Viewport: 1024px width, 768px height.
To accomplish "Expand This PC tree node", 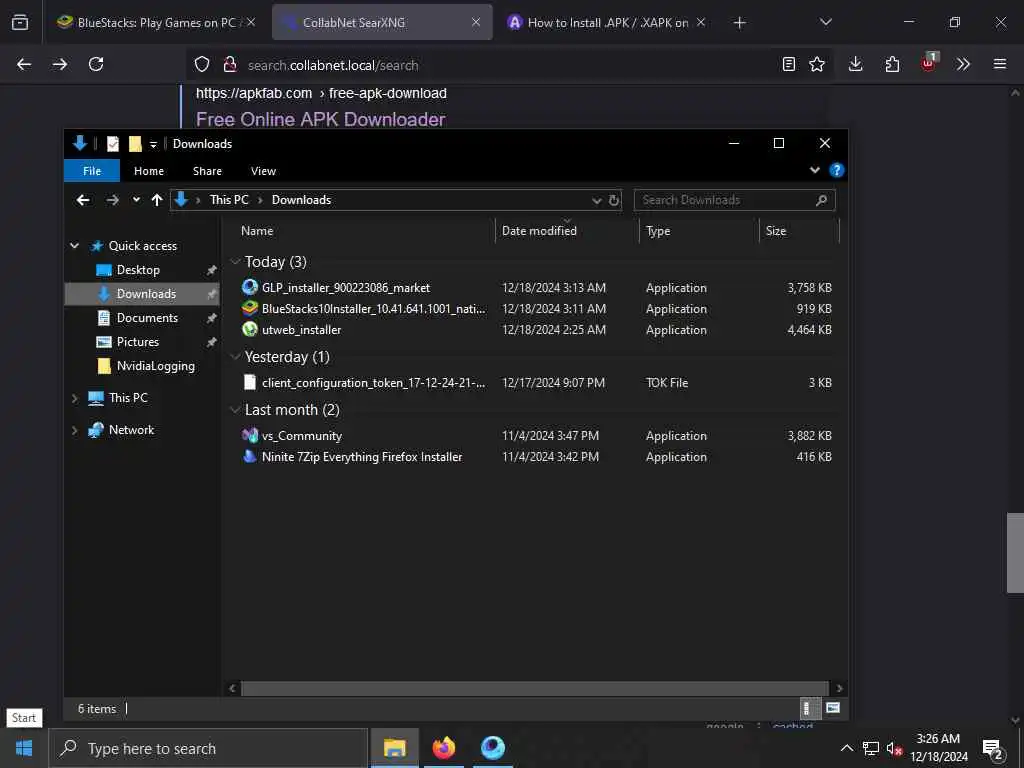I will coord(74,398).
